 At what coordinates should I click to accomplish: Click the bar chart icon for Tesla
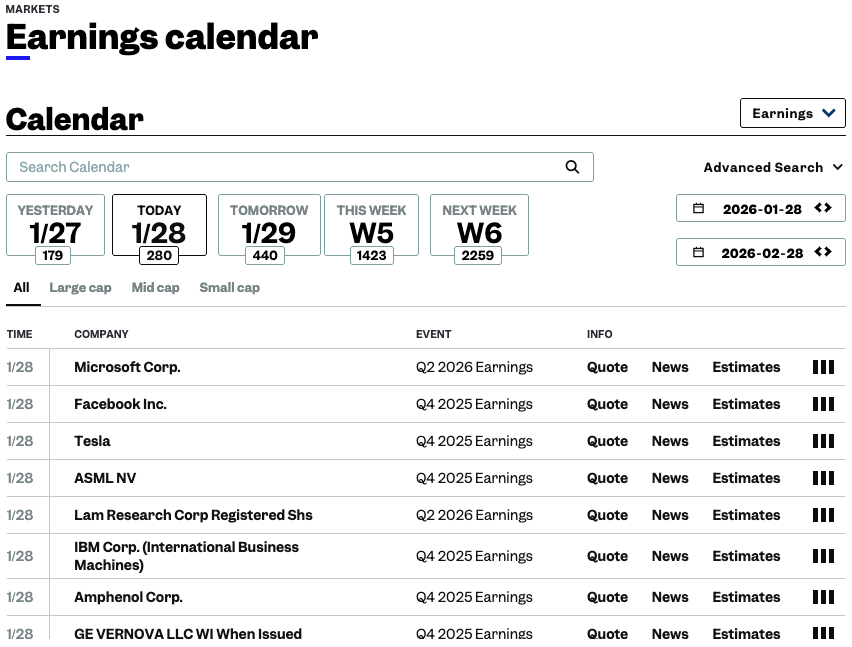tap(823, 441)
